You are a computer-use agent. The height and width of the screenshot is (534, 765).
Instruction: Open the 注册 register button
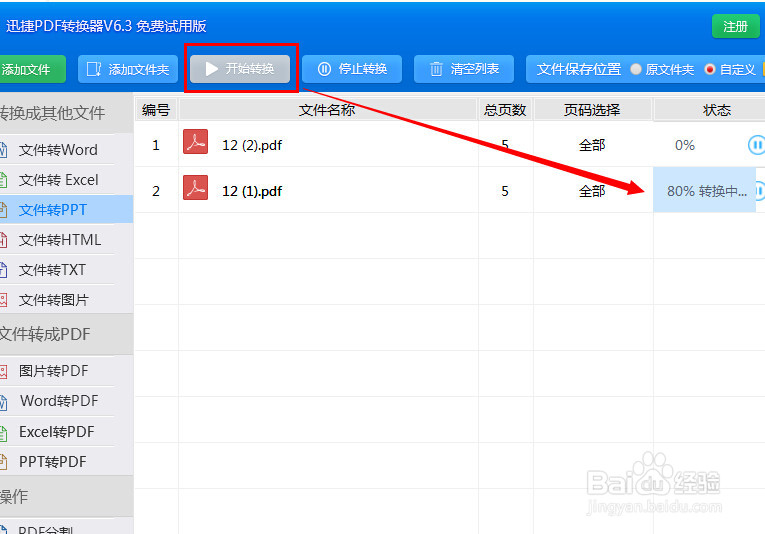pyautogui.click(x=735, y=26)
